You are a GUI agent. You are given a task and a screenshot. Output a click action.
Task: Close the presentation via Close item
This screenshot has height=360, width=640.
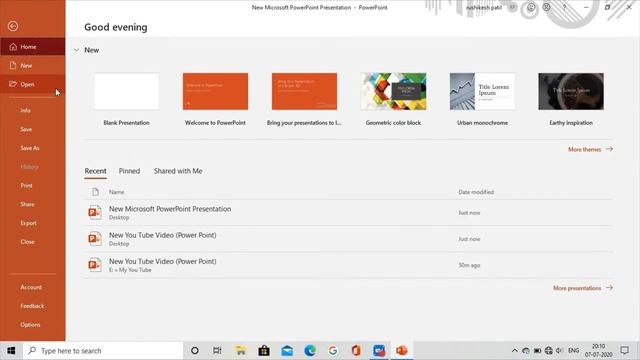click(x=27, y=242)
